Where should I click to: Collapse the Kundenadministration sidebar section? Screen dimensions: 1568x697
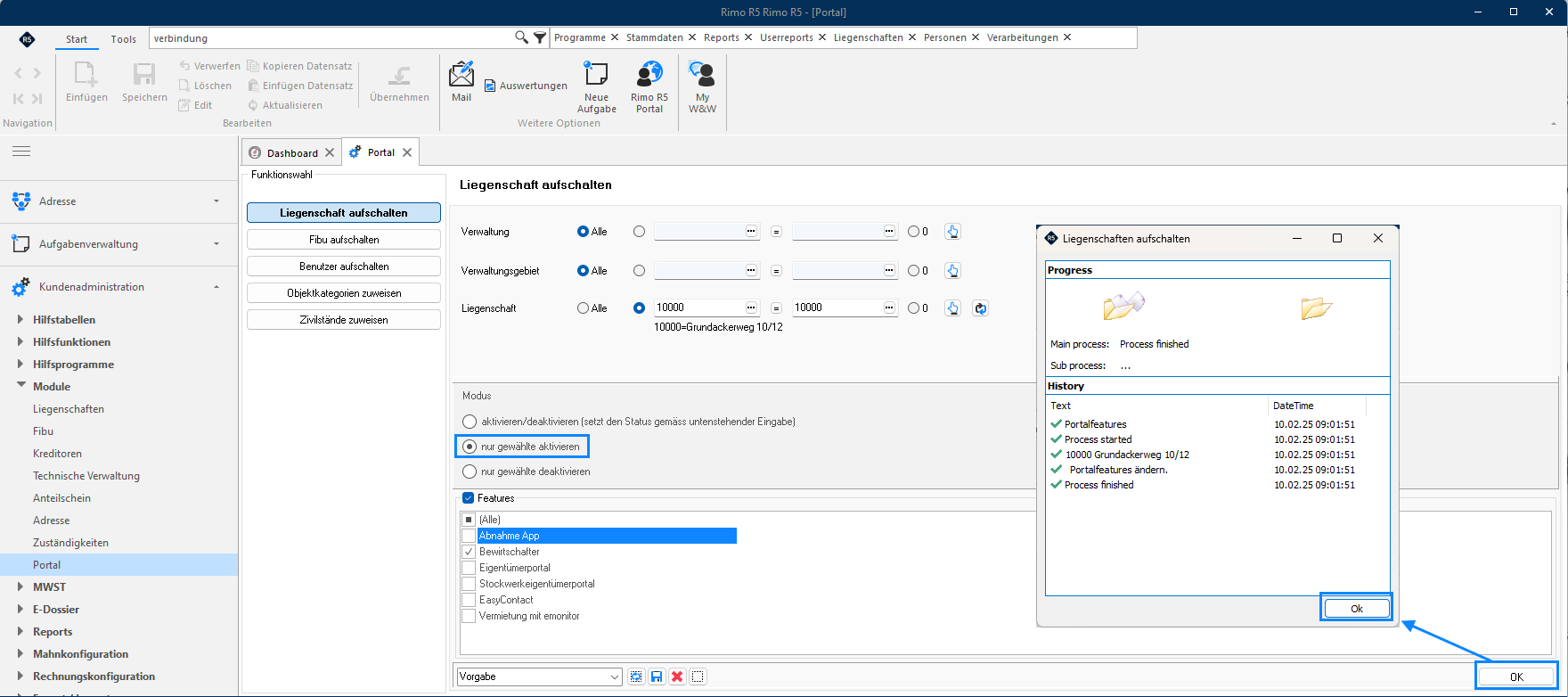118,287
